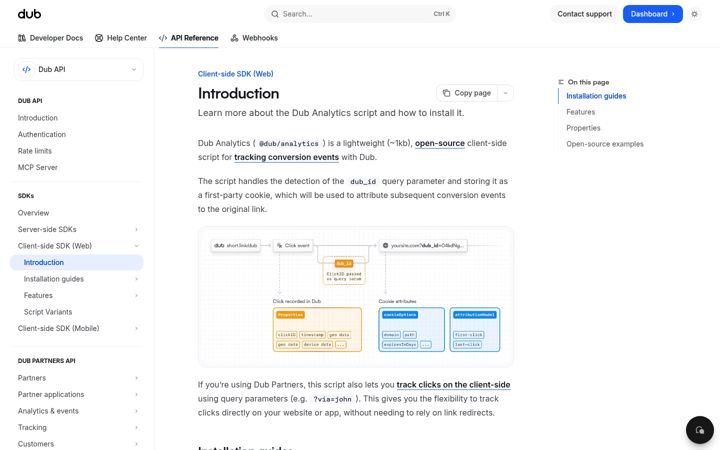Screen dimensions: 720x450
Task: Expand Client-side SDK (Mobile) section
Action: [136, 329]
